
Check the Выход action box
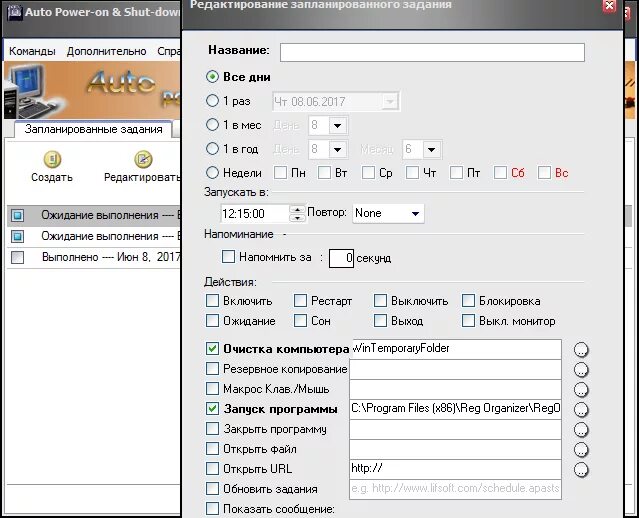(x=380, y=321)
